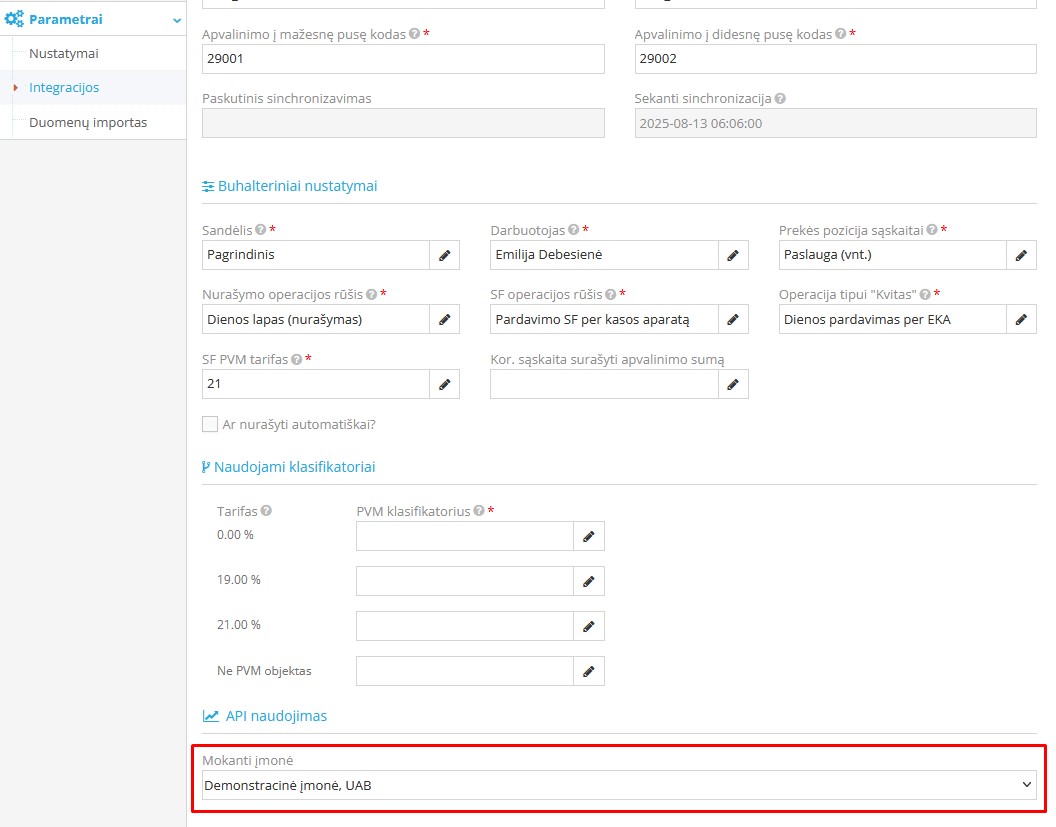Open Nustatymai in the sidebar
Image resolution: width=1056 pixels, height=827 pixels.
pyautogui.click(x=64, y=53)
